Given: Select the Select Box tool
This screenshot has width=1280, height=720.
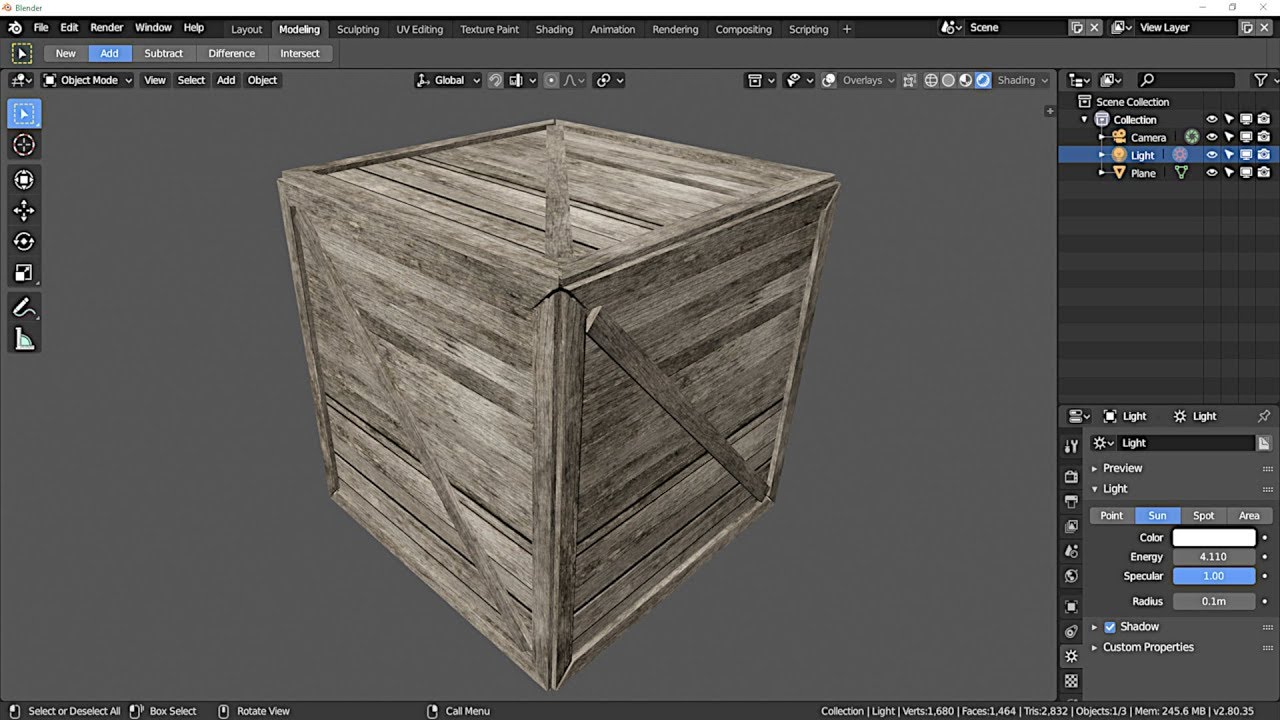Looking at the screenshot, I should pyautogui.click(x=24, y=114).
